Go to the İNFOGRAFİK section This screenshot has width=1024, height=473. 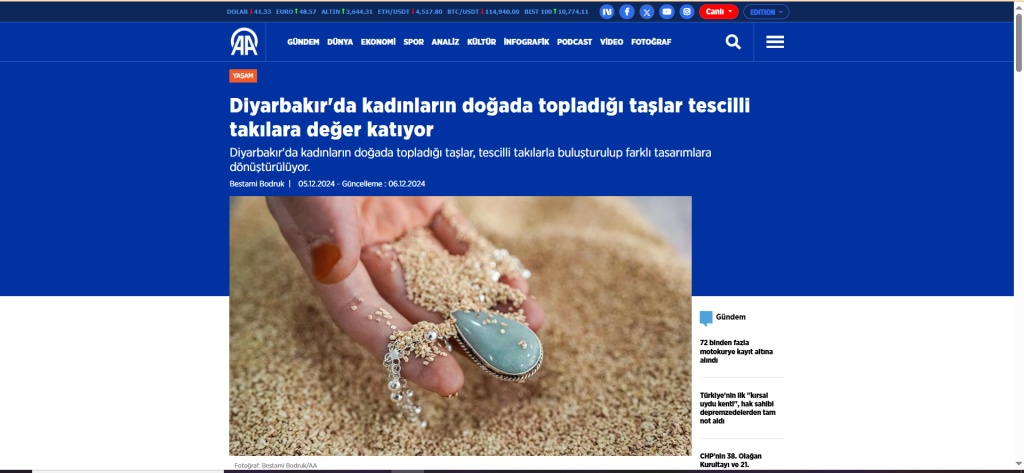526,42
